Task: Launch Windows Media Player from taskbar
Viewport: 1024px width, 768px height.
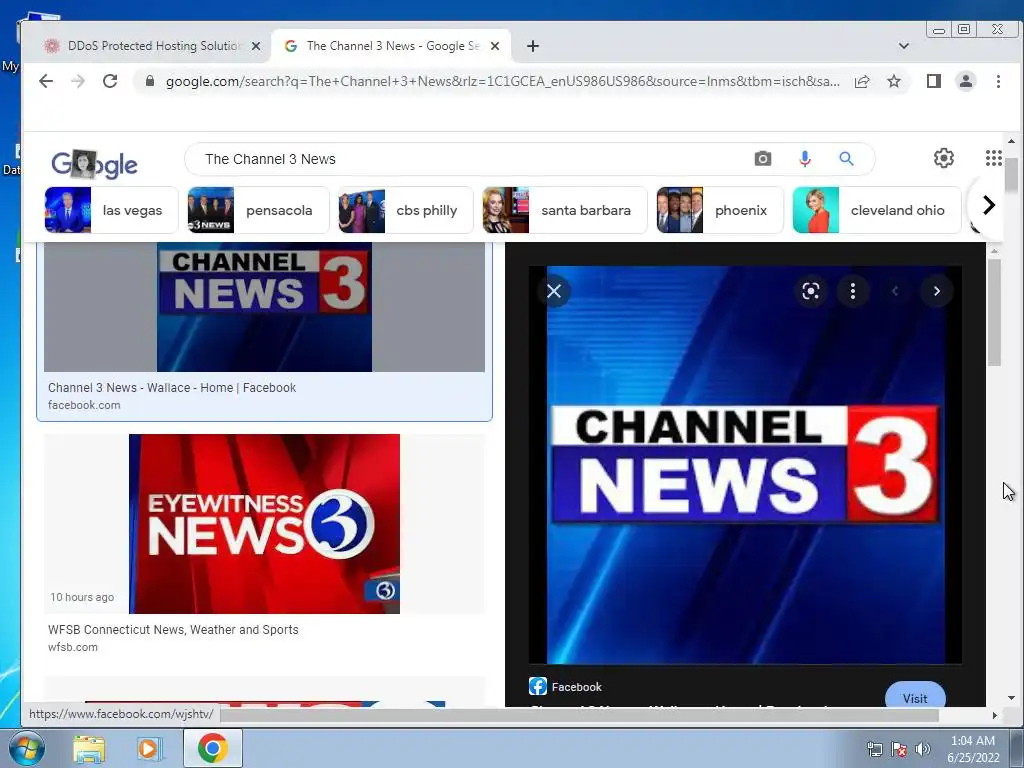Action: point(149,748)
